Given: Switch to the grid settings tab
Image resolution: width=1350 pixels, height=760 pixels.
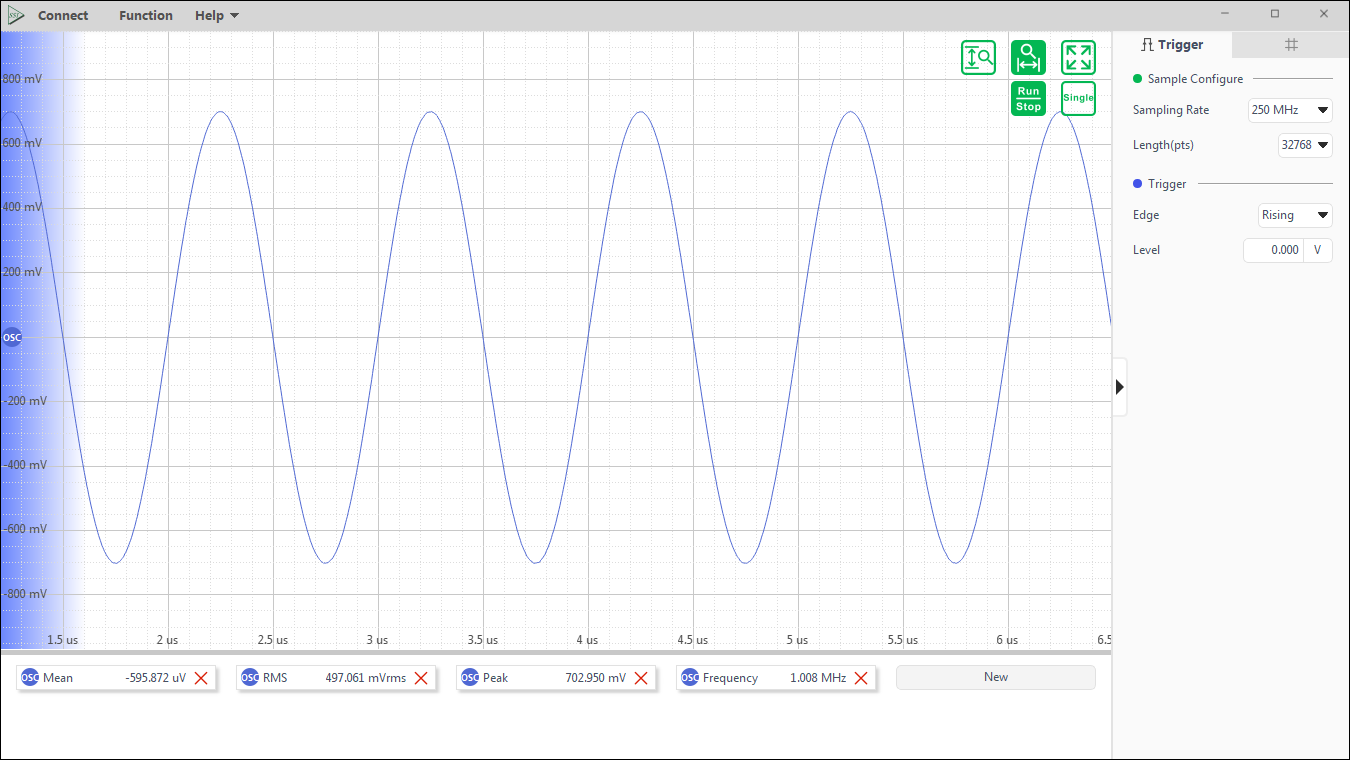Looking at the screenshot, I should [1291, 45].
